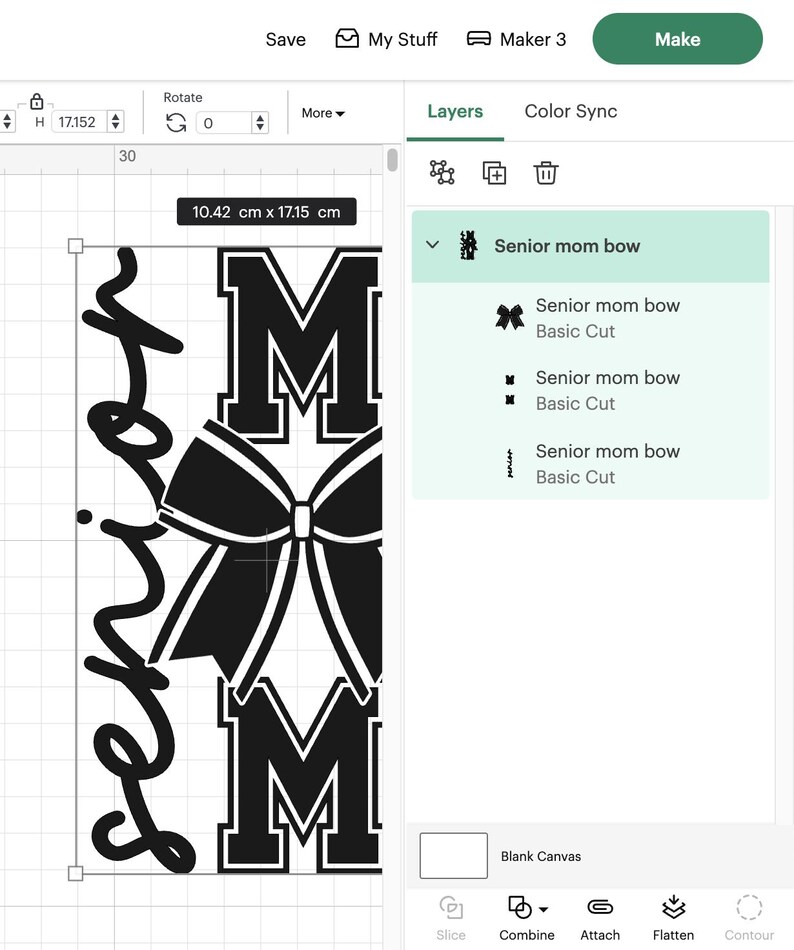Click the Slice tool
The width and height of the screenshot is (794, 950).
pos(451,918)
